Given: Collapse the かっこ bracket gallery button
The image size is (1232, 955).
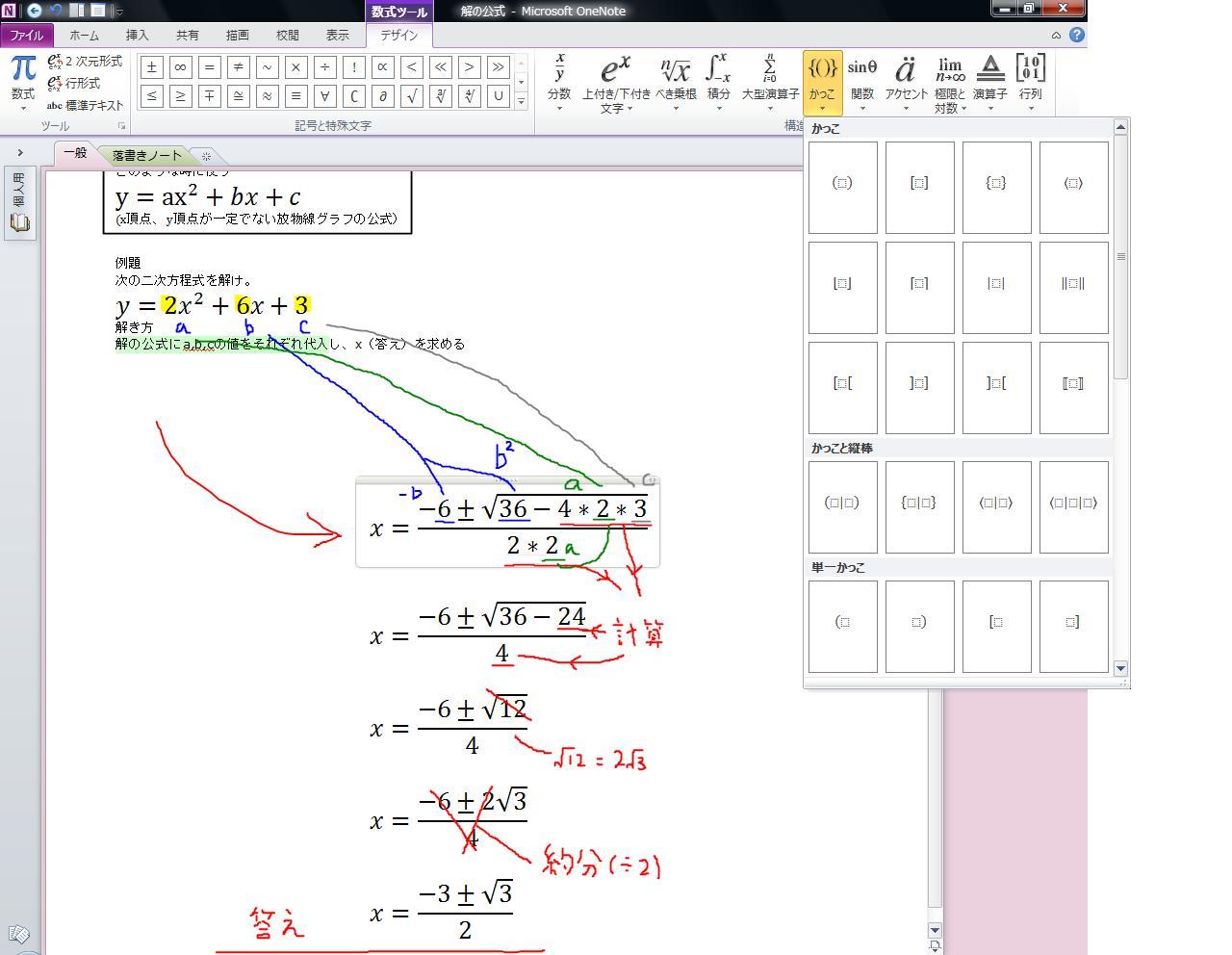Looking at the screenshot, I should 822,84.
